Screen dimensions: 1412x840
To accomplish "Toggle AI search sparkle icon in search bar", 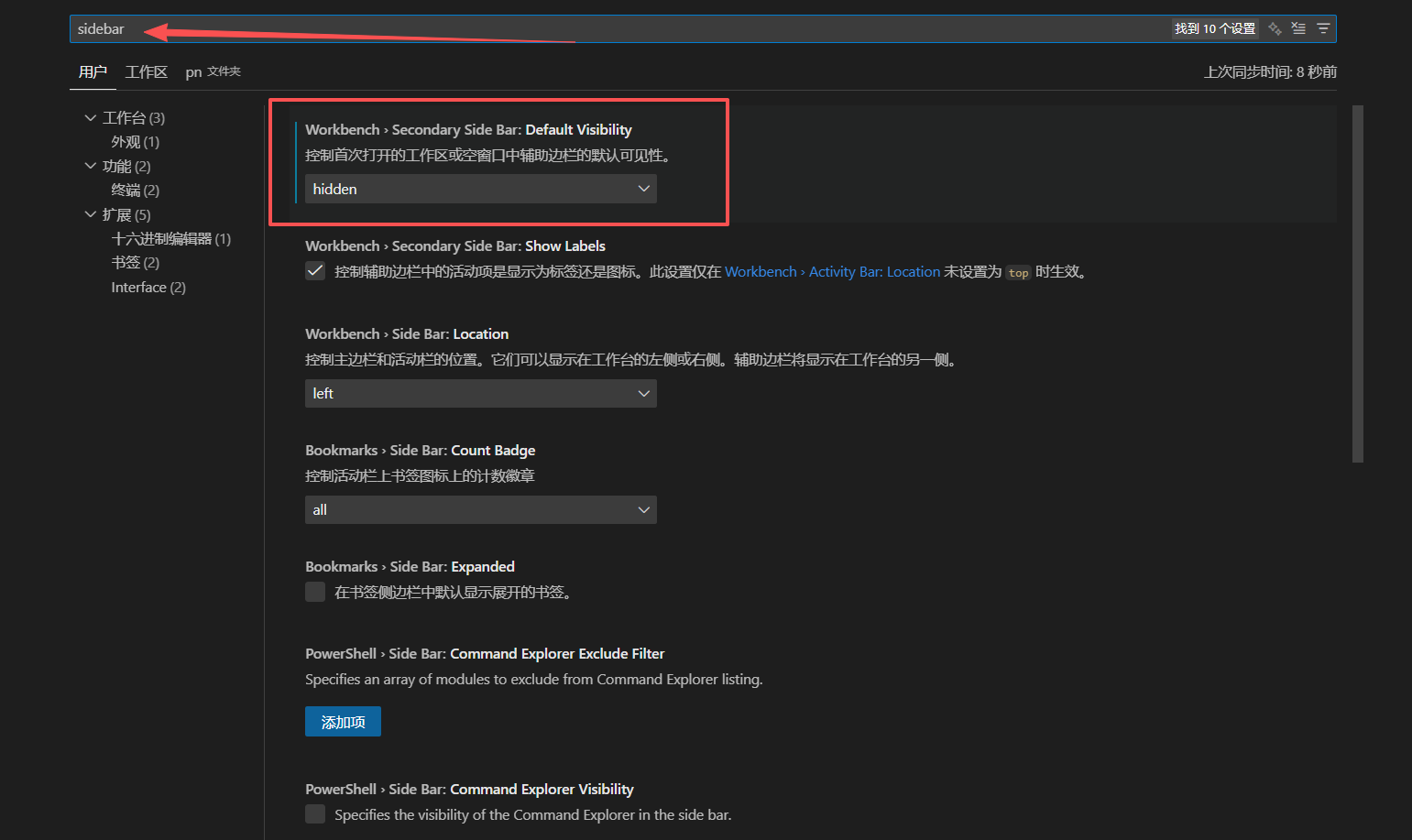I will (x=1275, y=28).
